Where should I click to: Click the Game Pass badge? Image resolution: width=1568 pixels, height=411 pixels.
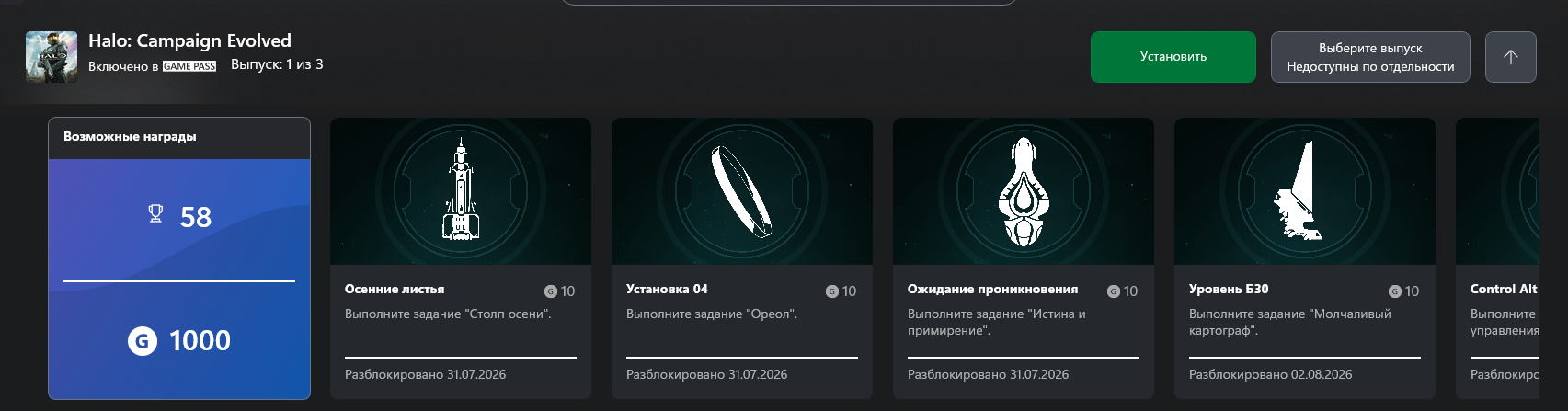189,66
